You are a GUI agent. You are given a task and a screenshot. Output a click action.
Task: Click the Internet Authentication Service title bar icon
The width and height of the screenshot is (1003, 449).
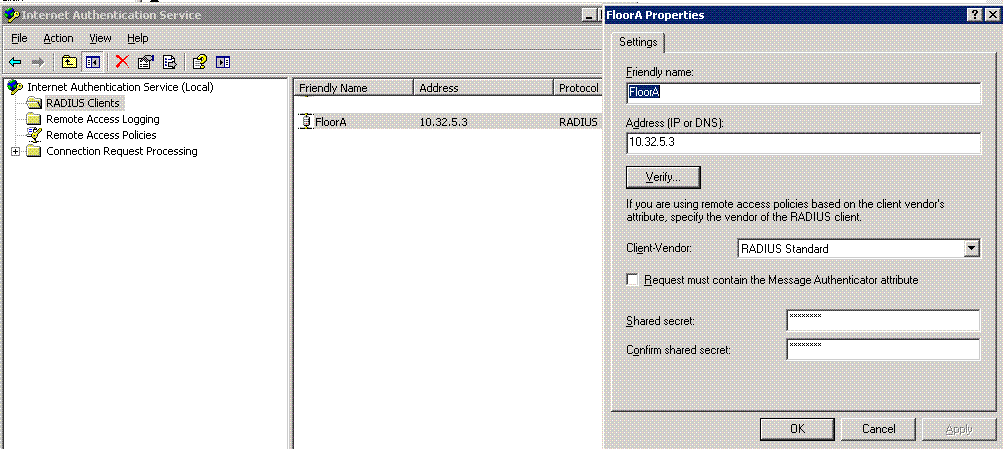13,15
